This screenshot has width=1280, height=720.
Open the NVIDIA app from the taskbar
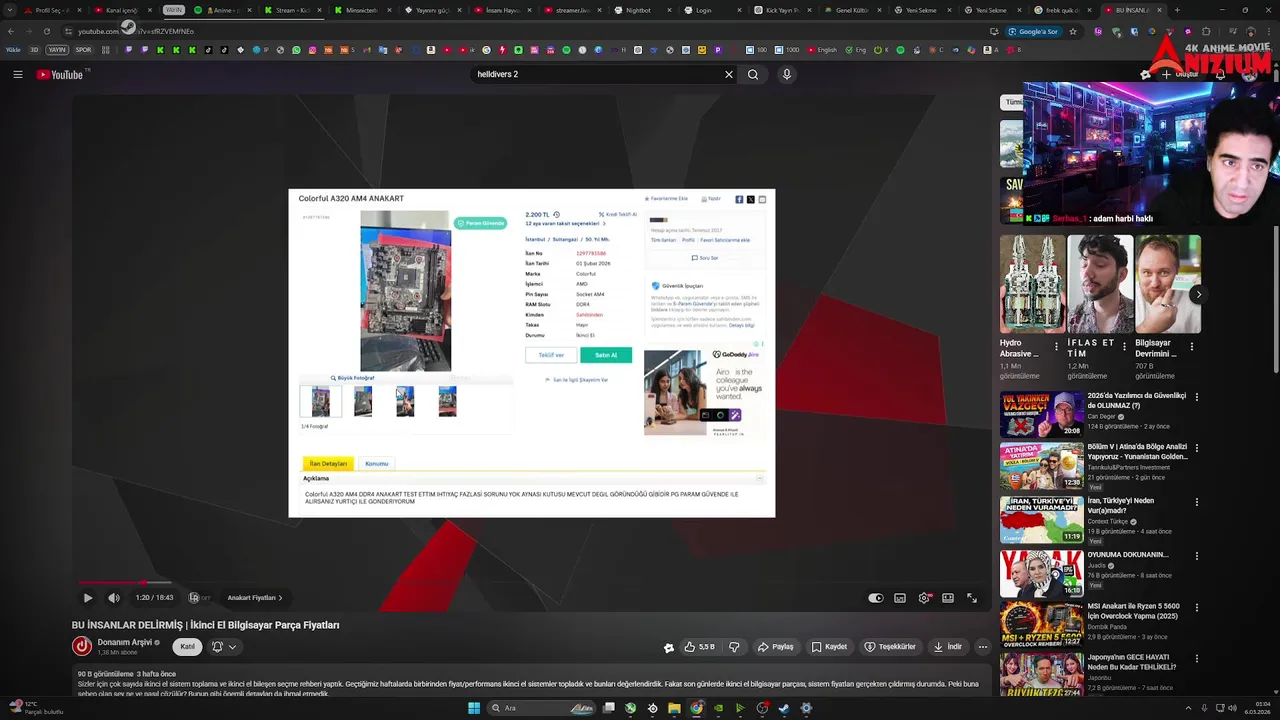tap(718, 708)
